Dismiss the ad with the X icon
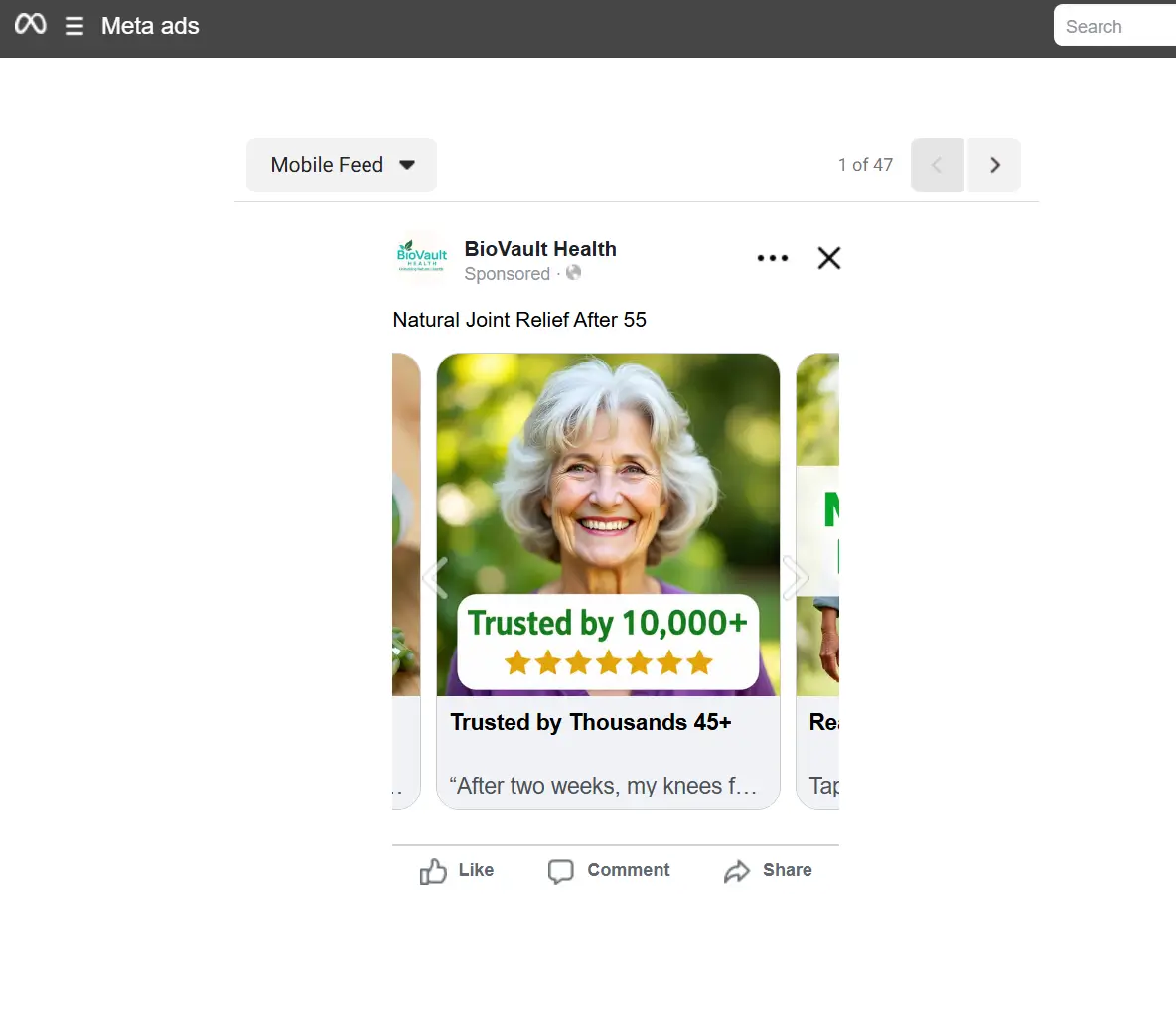 click(828, 258)
